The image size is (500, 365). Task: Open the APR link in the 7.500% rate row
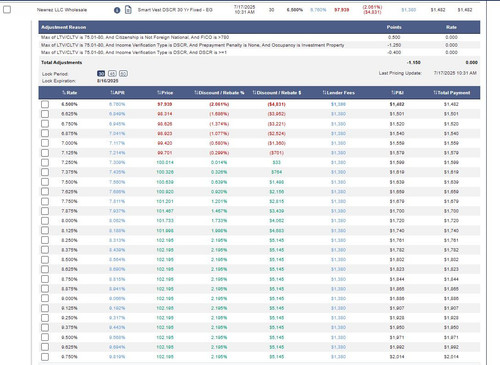pyautogui.click(x=117, y=182)
